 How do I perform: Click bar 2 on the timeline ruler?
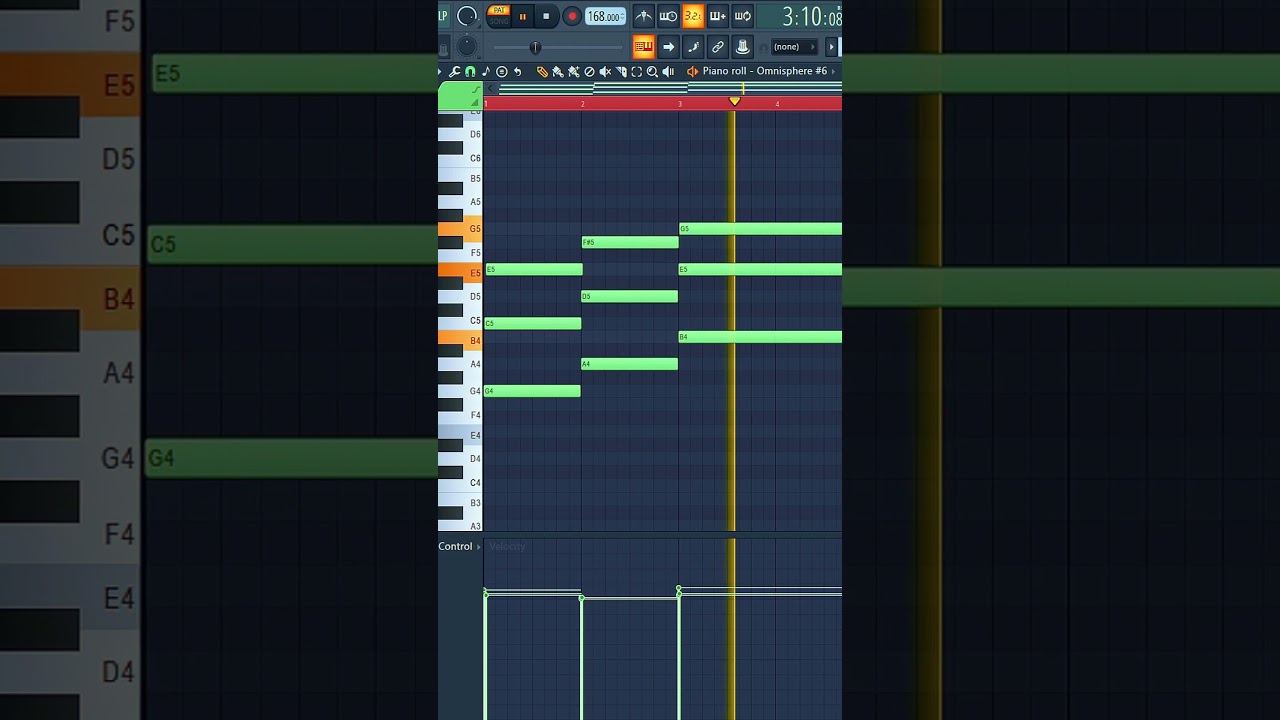pyautogui.click(x=583, y=104)
